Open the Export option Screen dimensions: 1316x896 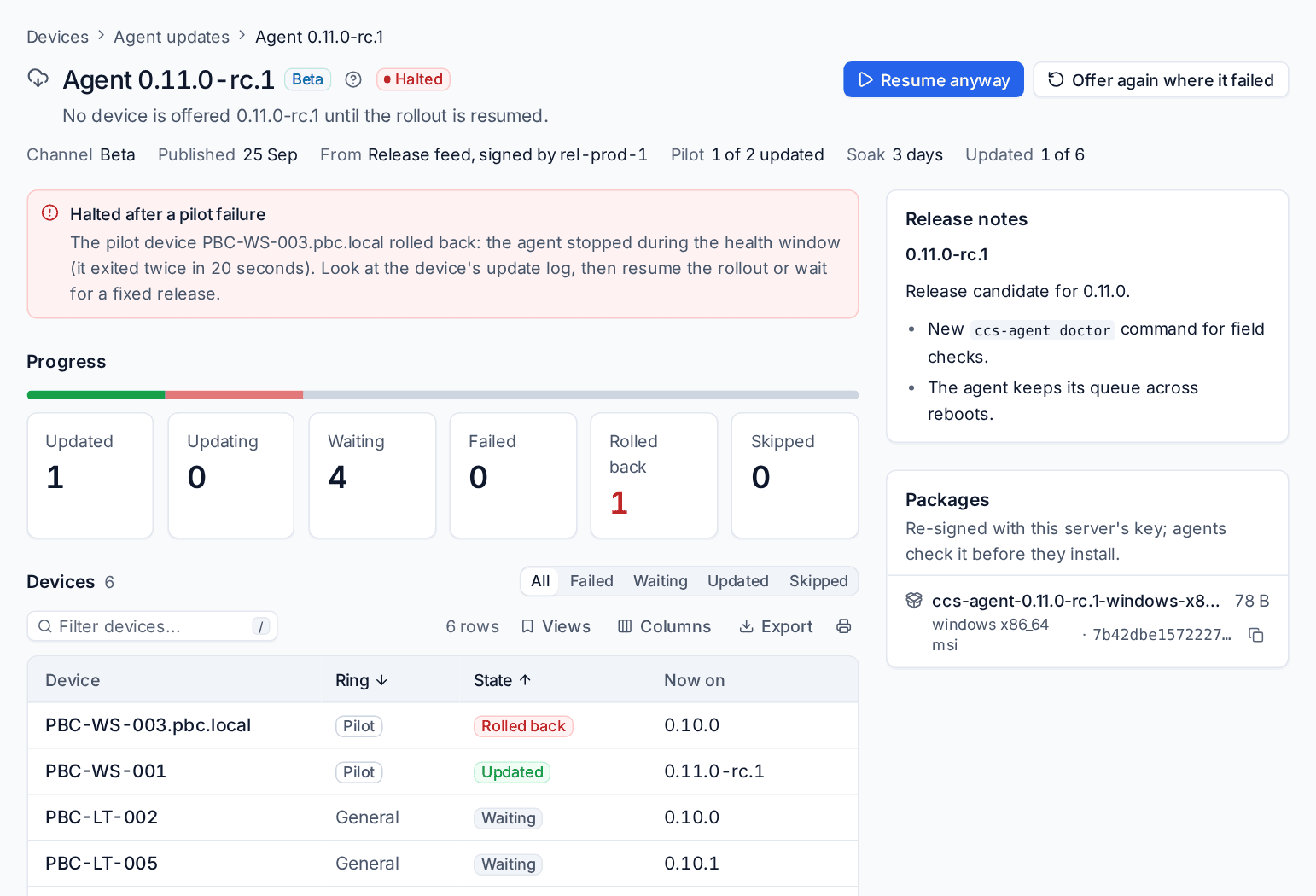coord(776,626)
